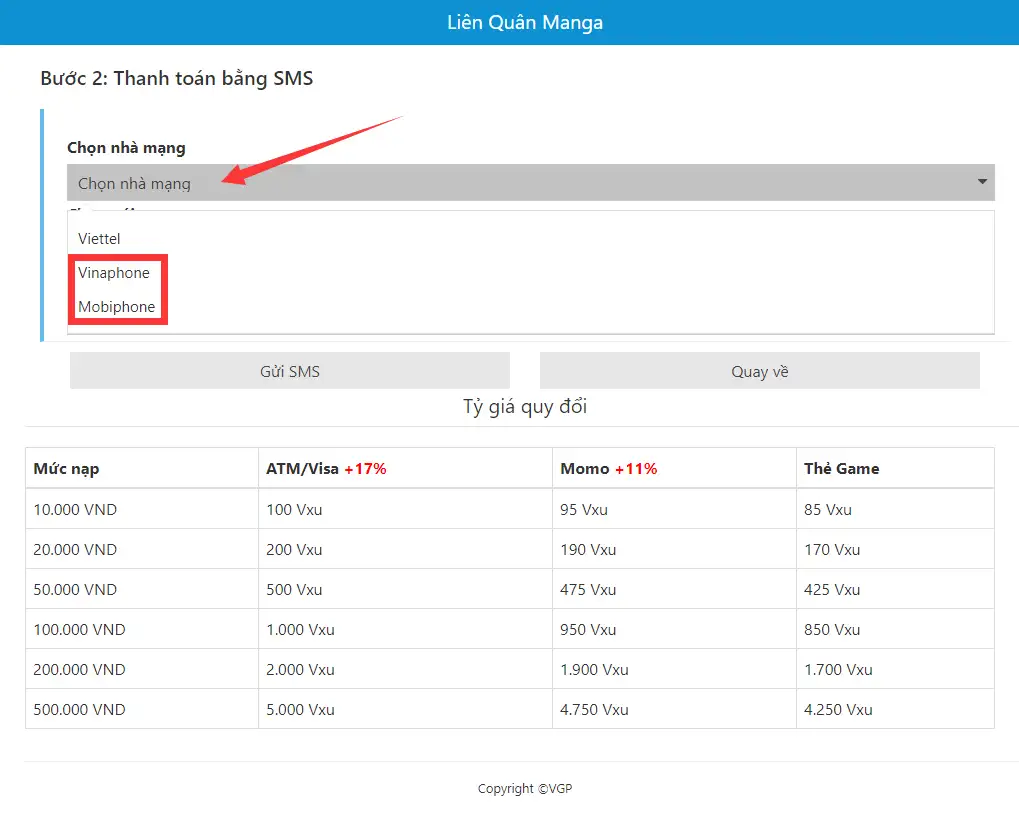Click the 190 Vxu Momo cell

(675, 549)
